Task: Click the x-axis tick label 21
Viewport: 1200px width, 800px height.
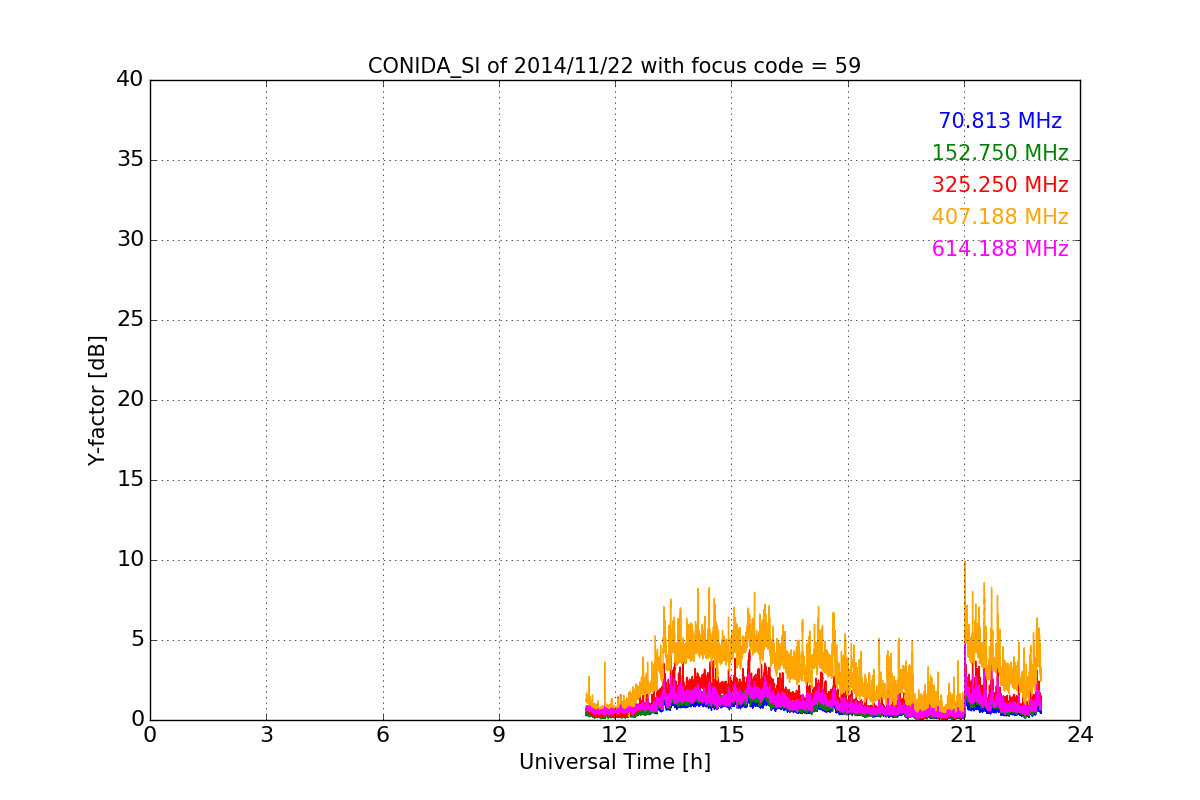Action: click(964, 735)
